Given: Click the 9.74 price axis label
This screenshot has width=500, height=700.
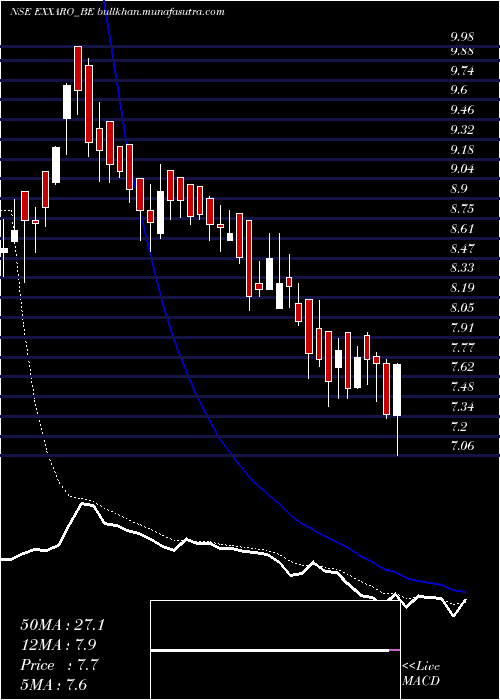Looking at the screenshot, I should tap(462, 71).
